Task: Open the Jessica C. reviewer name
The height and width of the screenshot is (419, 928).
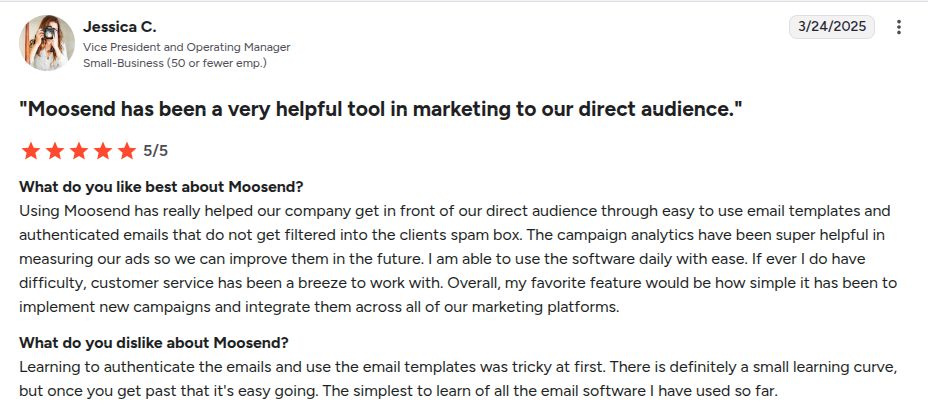Action: [119, 26]
